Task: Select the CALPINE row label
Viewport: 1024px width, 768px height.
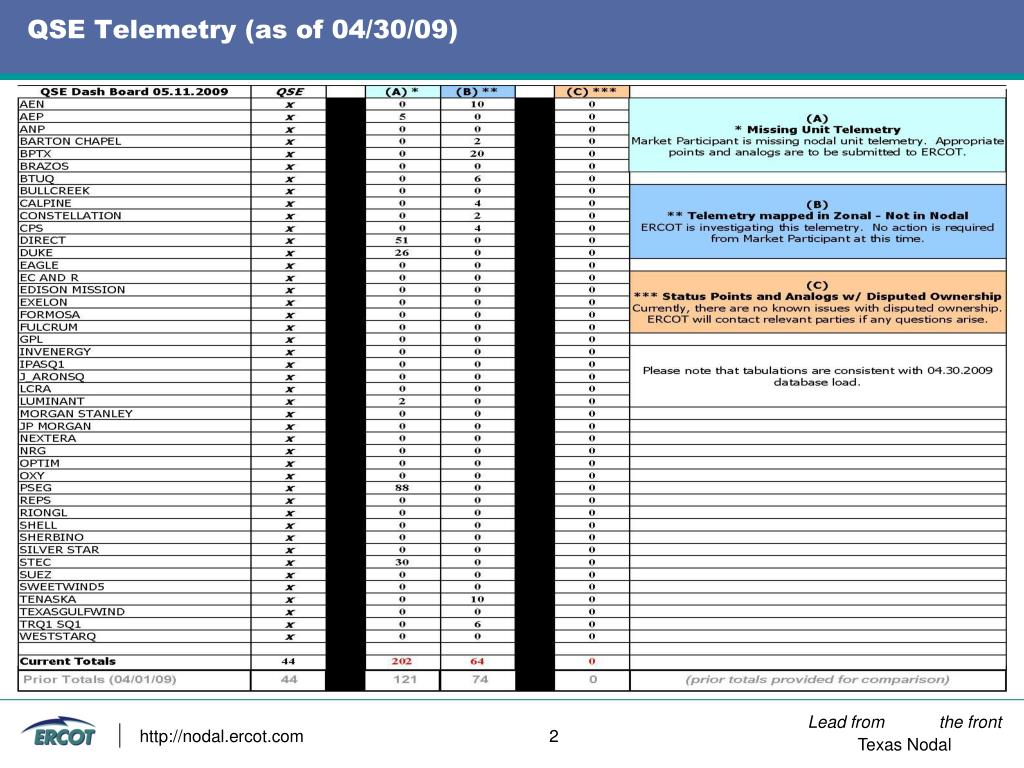Action: coord(46,203)
